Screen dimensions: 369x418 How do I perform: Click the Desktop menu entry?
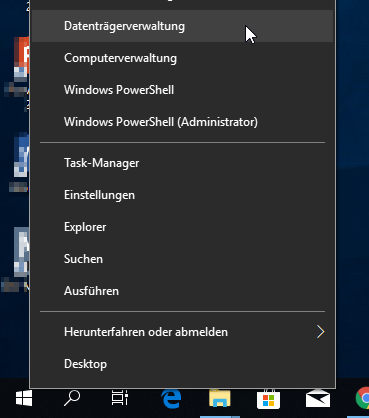point(182,364)
